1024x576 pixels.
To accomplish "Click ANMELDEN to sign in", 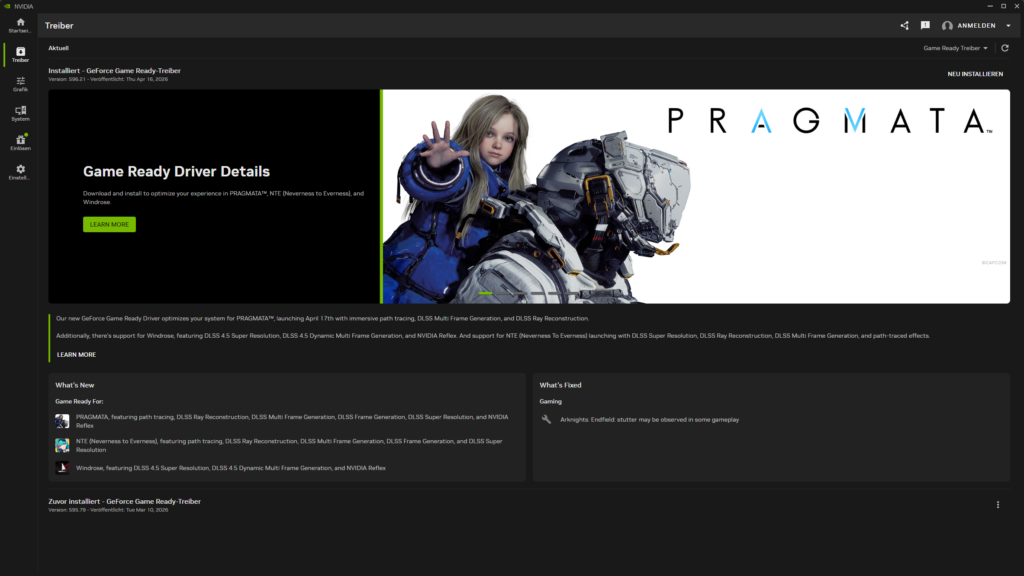I will 976,25.
